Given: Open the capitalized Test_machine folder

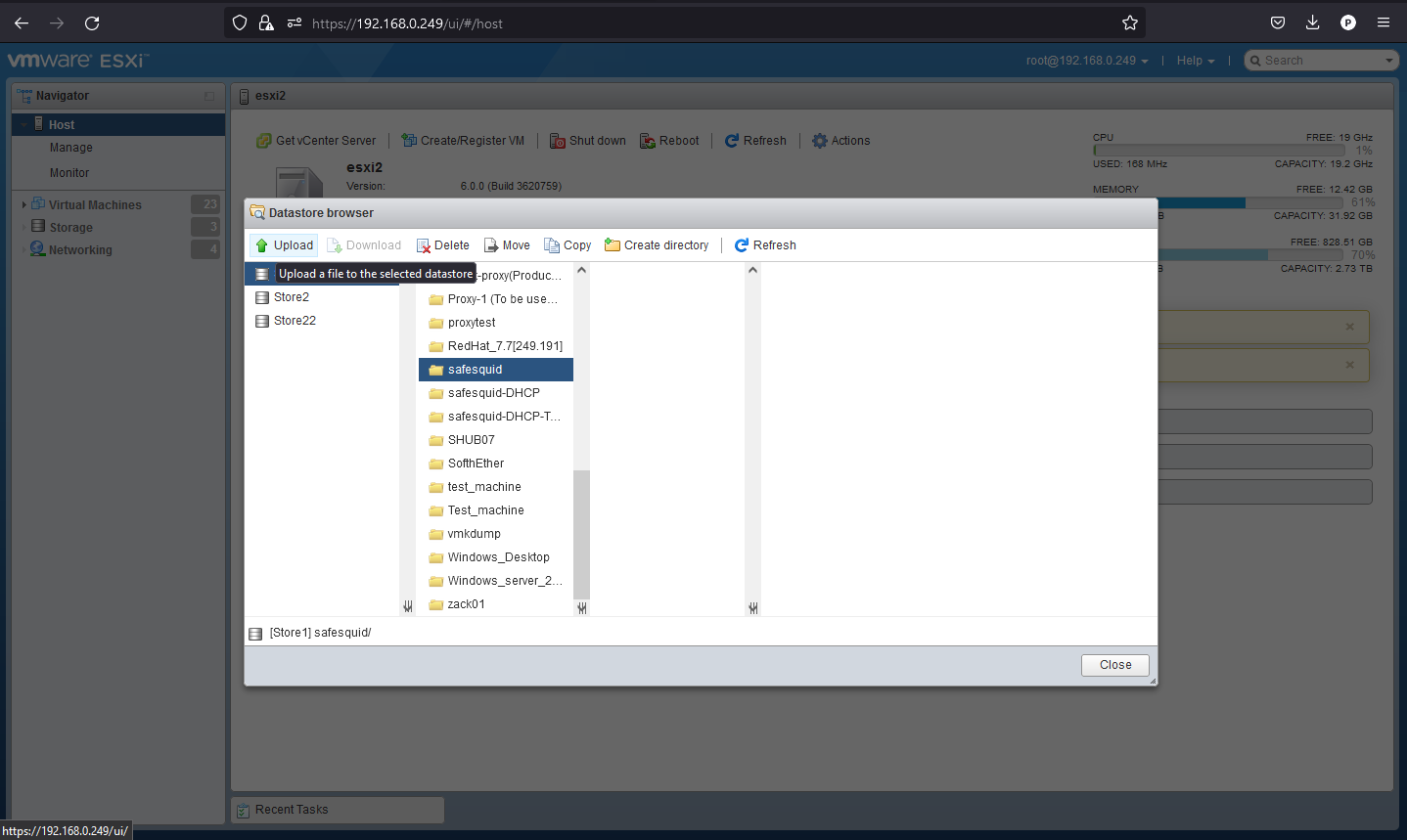Looking at the screenshot, I should tap(496, 510).
